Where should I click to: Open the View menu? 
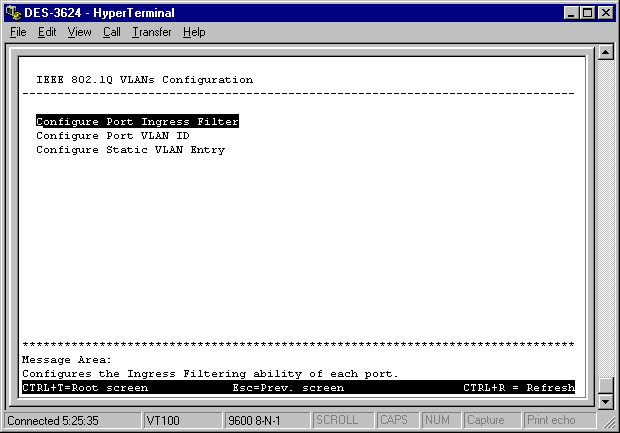(x=79, y=32)
